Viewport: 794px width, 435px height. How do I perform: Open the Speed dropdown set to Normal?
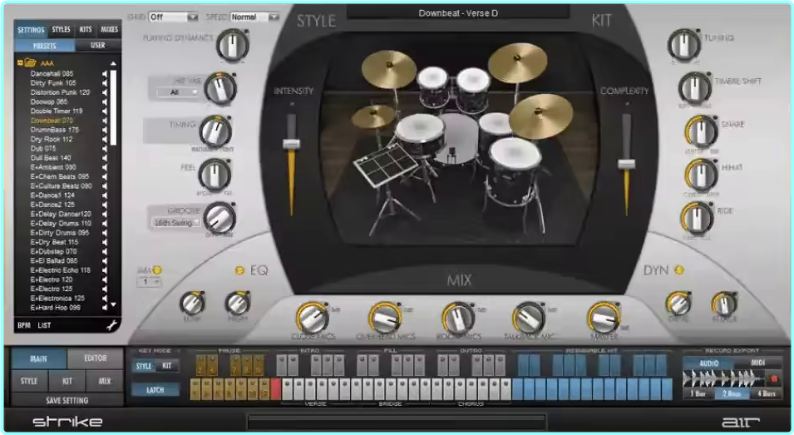point(255,17)
